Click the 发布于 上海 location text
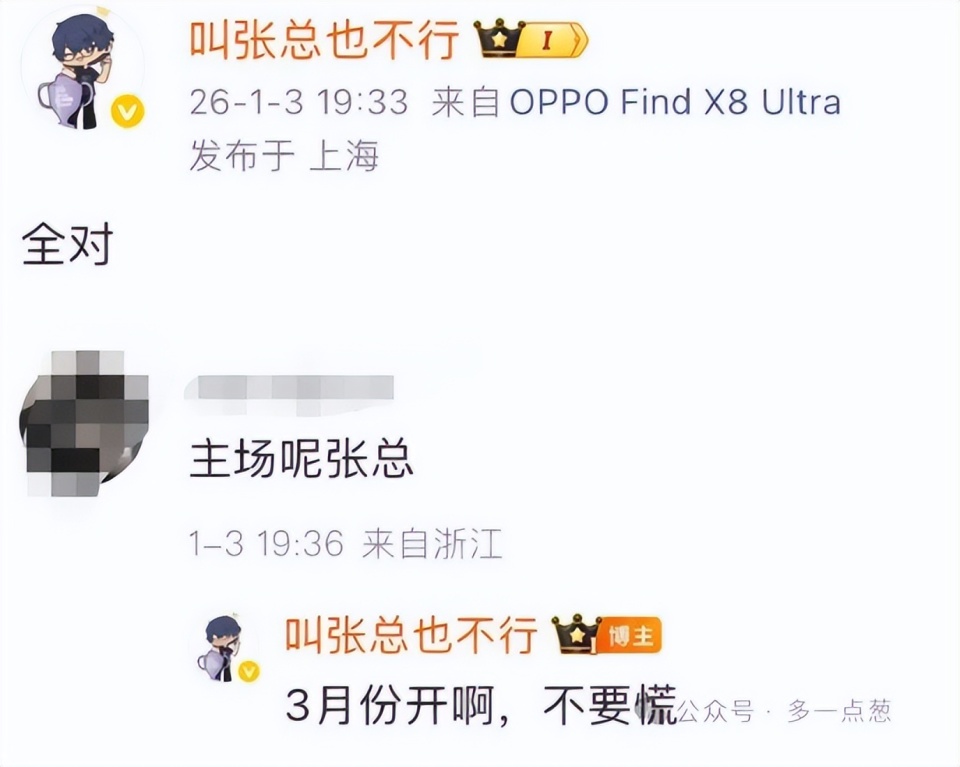The width and height of the screenshot is (960, 767). tap(284, 155)
